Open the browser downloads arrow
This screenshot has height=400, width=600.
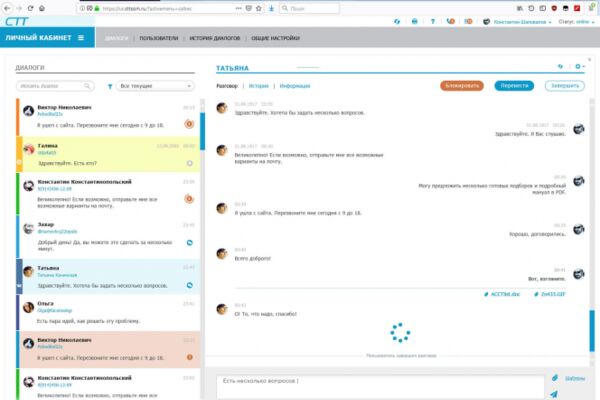point(271,8)
